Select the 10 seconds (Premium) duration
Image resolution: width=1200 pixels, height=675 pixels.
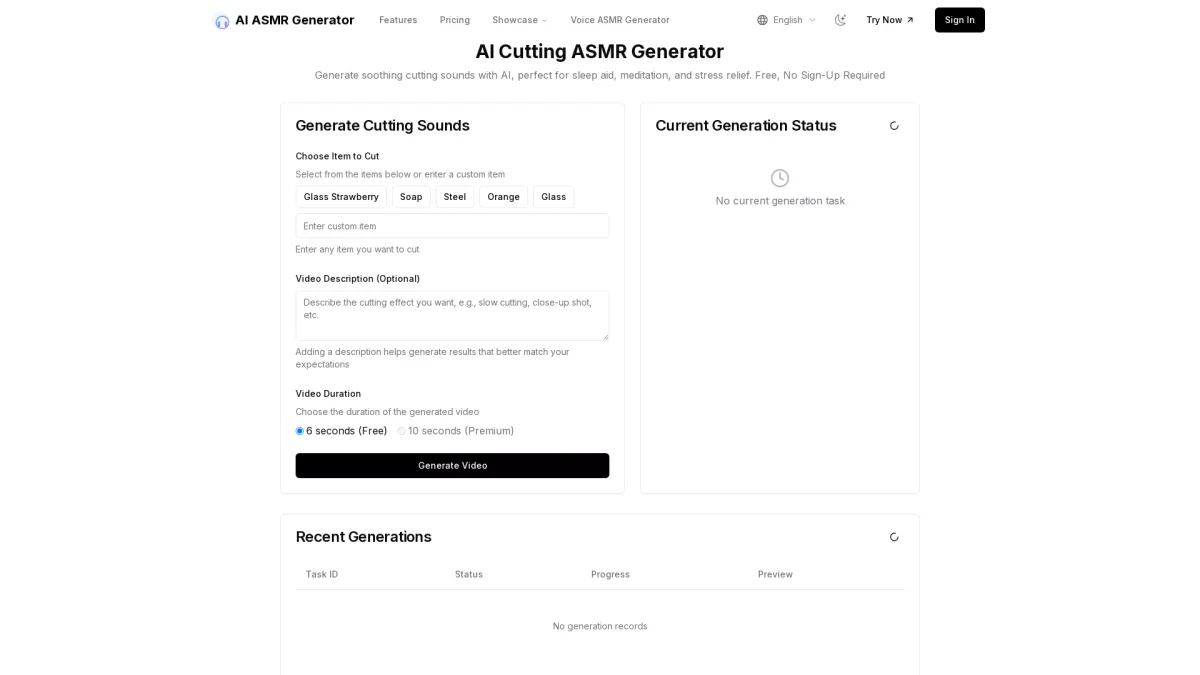click(402, 431)
